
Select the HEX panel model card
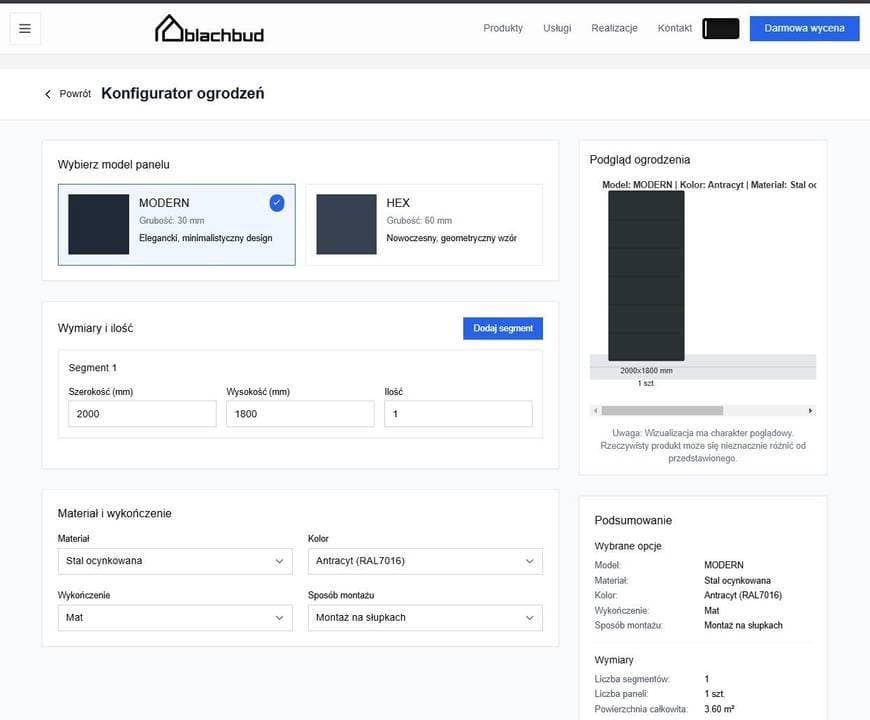pyautogui.click(x=424, y=225)
